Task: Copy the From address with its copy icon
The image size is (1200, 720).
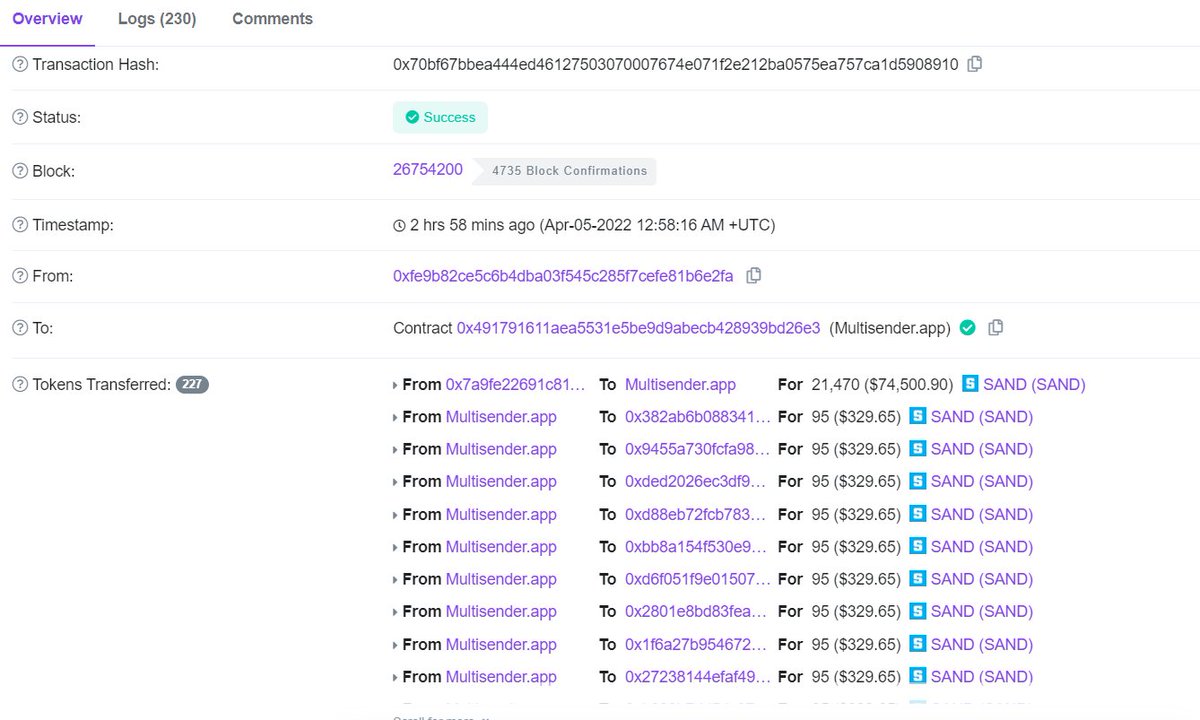Action: pos(753,274)
